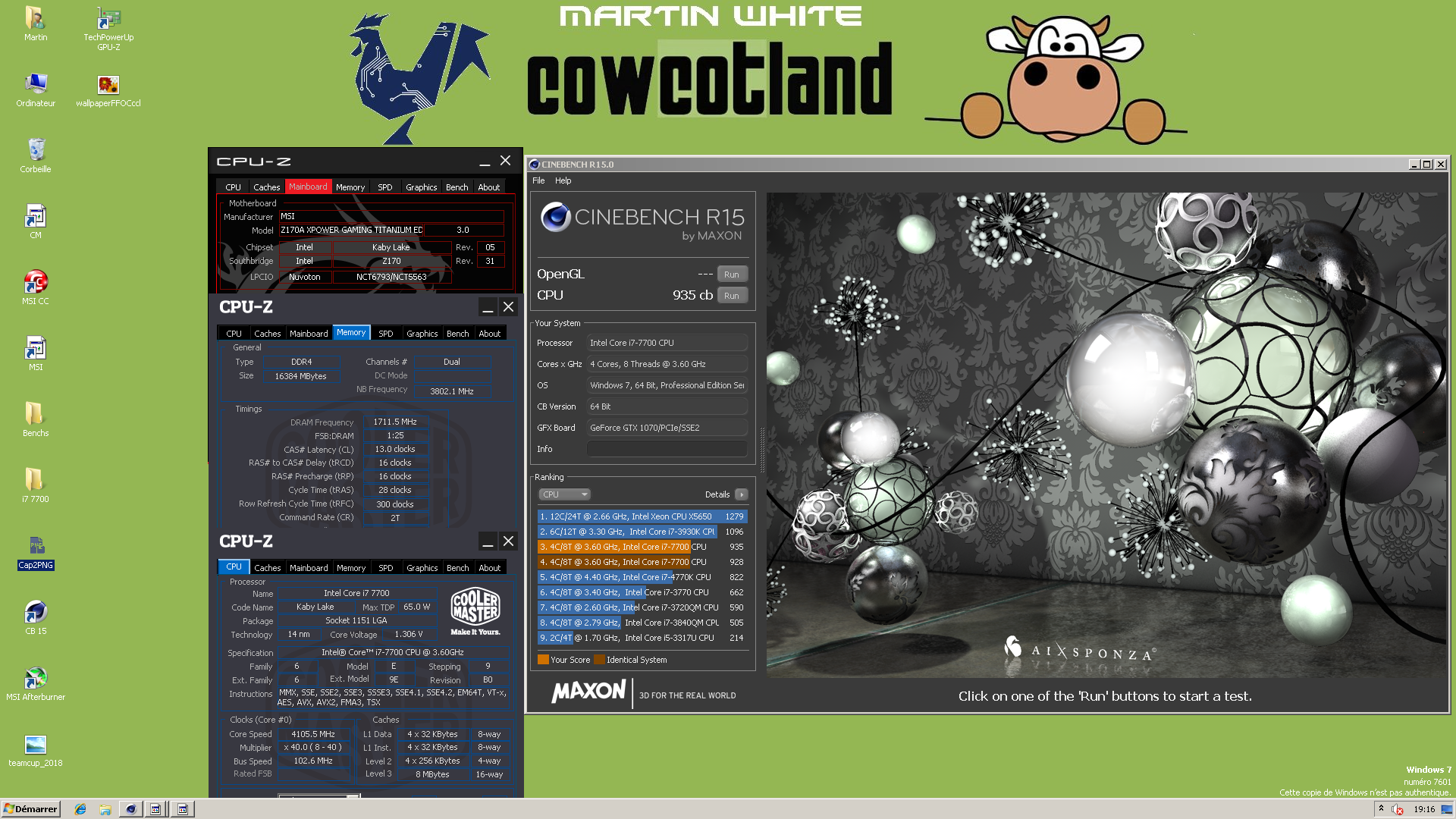Image resolution: width=1456 pixels, height=819 pixels.
Task: Launch TechPowerUp GPU-Z desktop shortcut
Action: [x=108, y=28]
